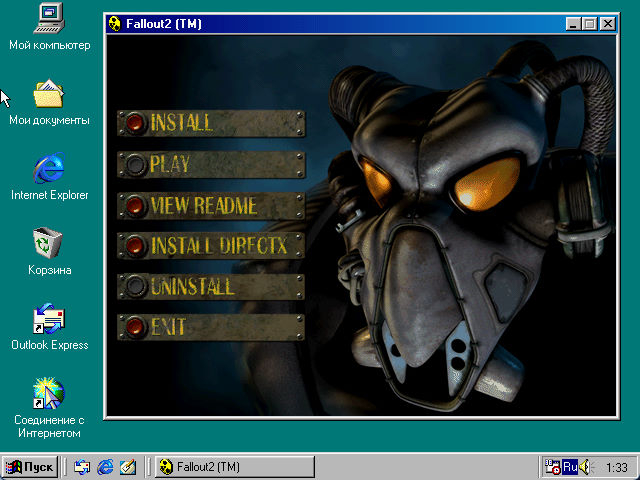The width and height of the screenshot is (640, 480).
Task: Select Соединение с Интернетом shortcut icon
Action: pyautogui.click(x=49, y=408)
